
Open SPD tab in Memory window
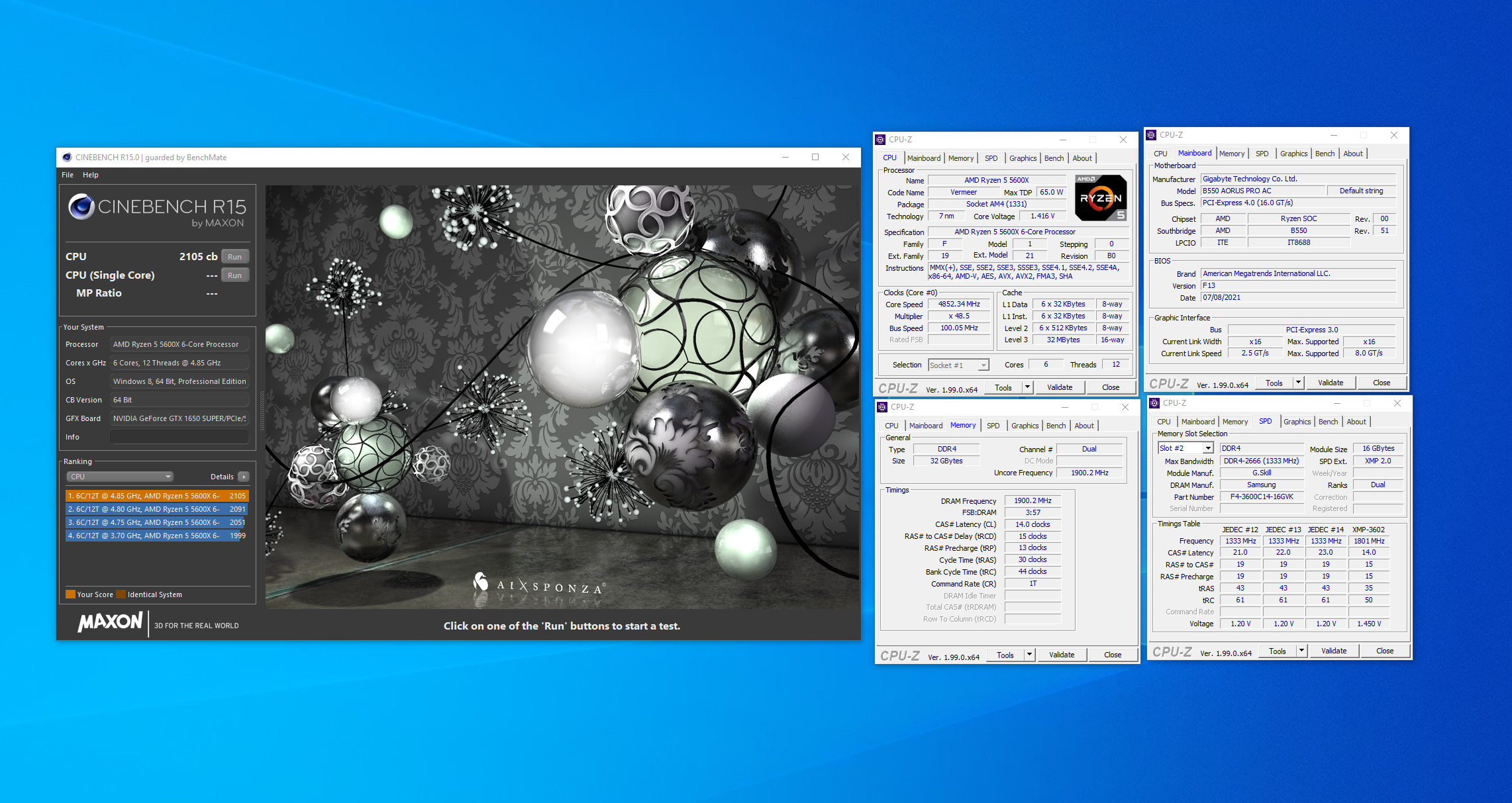pyautogui.click(x=993, y=426)
